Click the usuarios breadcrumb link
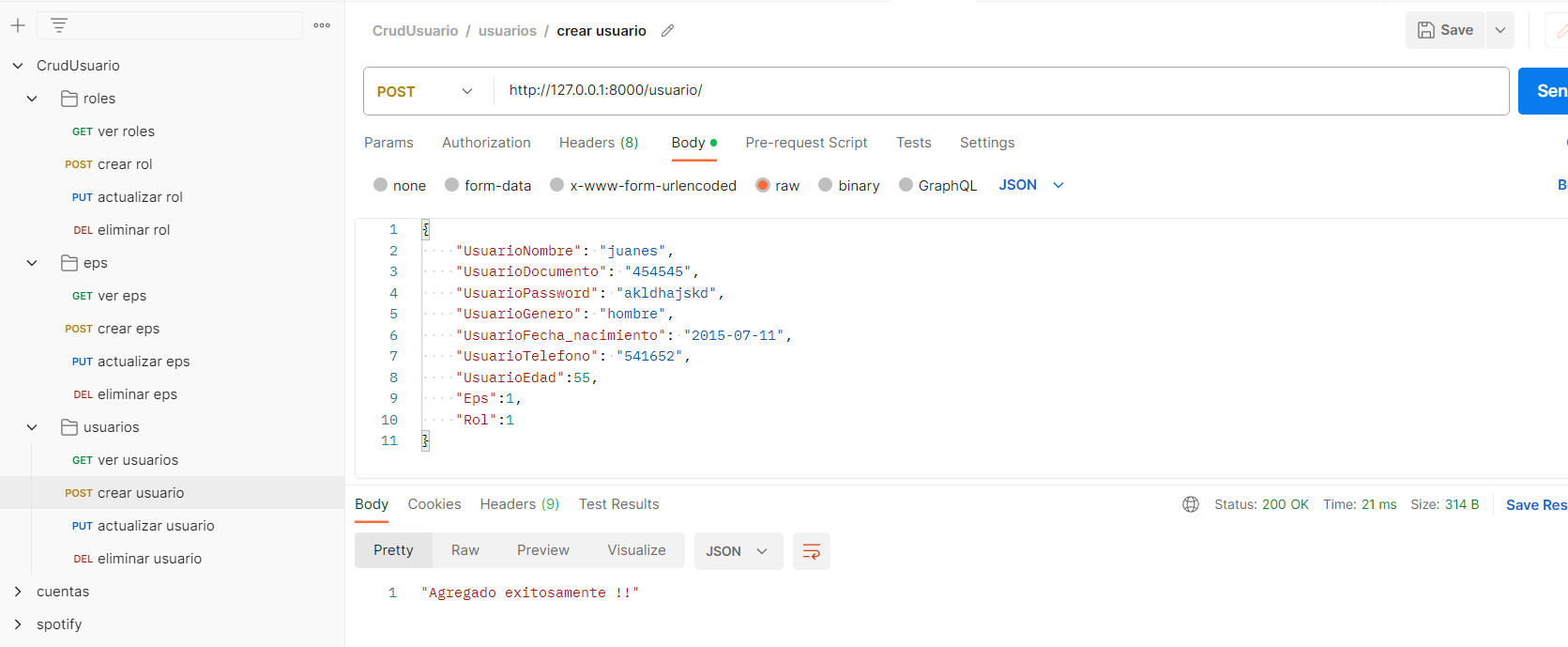Screen dimensions: 1568x647 tap(508, 31)
